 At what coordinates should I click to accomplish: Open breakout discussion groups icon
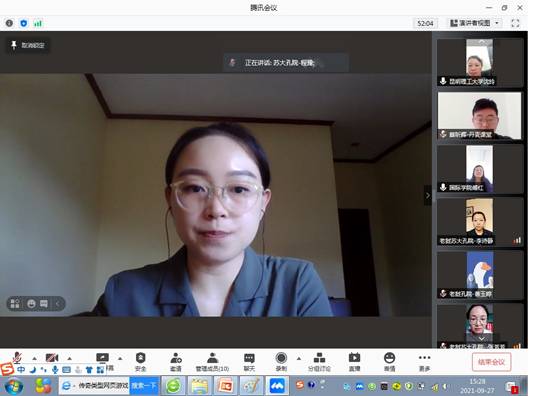click(319, 362)
